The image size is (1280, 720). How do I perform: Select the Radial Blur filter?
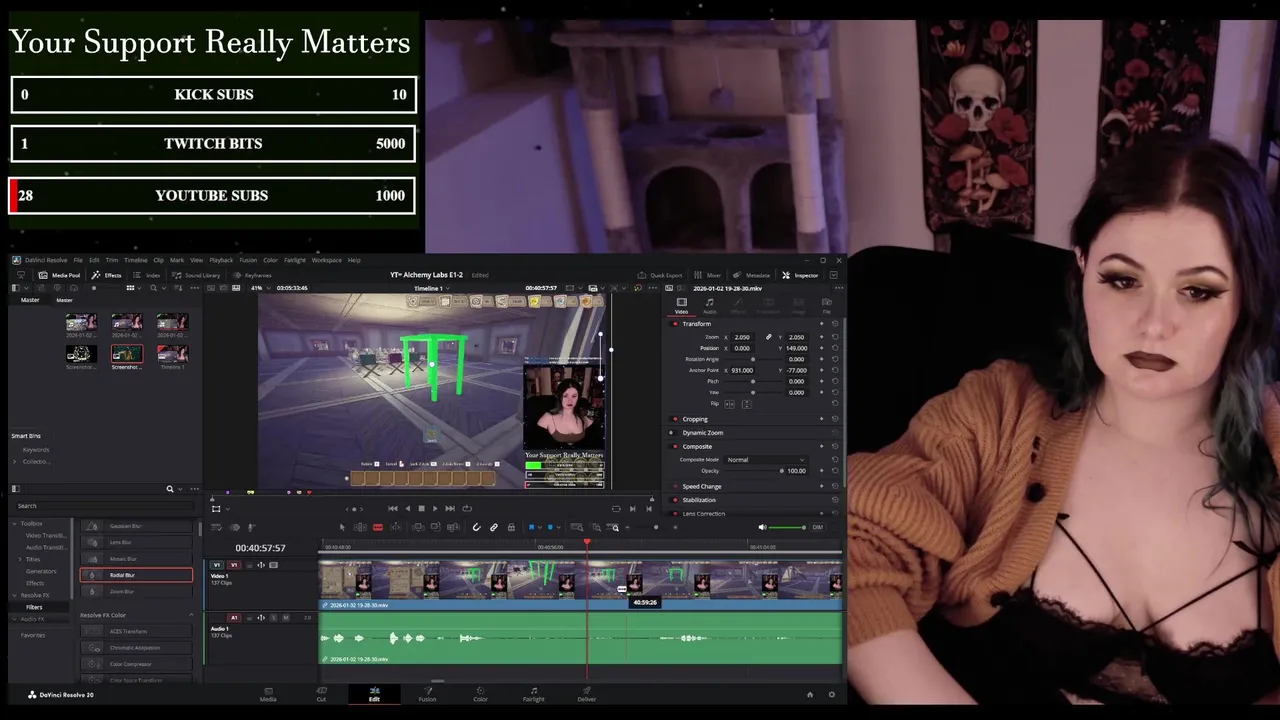pyautogui.click(x=136, y=575)
